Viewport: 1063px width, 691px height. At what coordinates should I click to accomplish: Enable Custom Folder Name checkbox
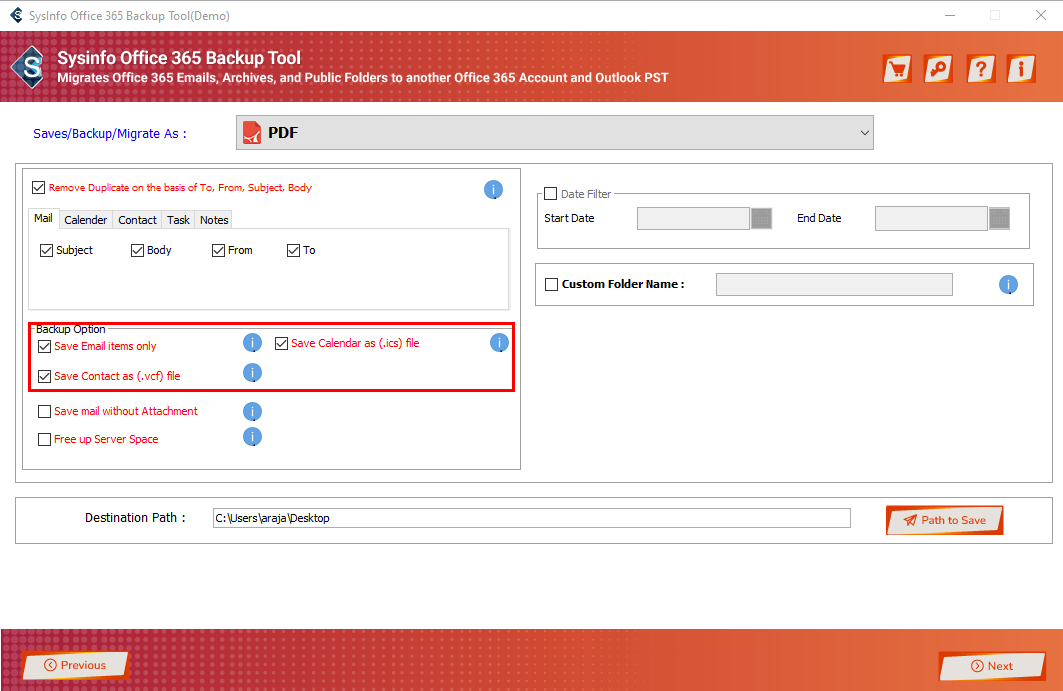click(x=552, y=284)
